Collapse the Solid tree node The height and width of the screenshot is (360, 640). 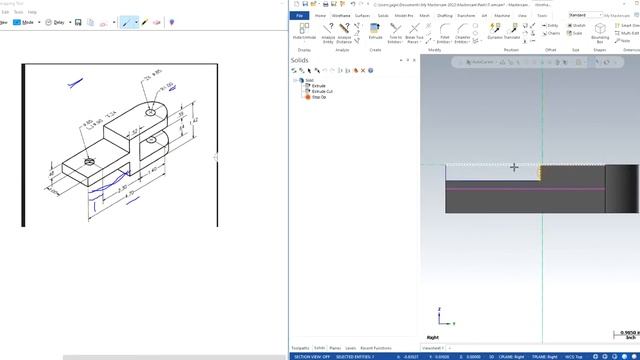coord(295,80)
